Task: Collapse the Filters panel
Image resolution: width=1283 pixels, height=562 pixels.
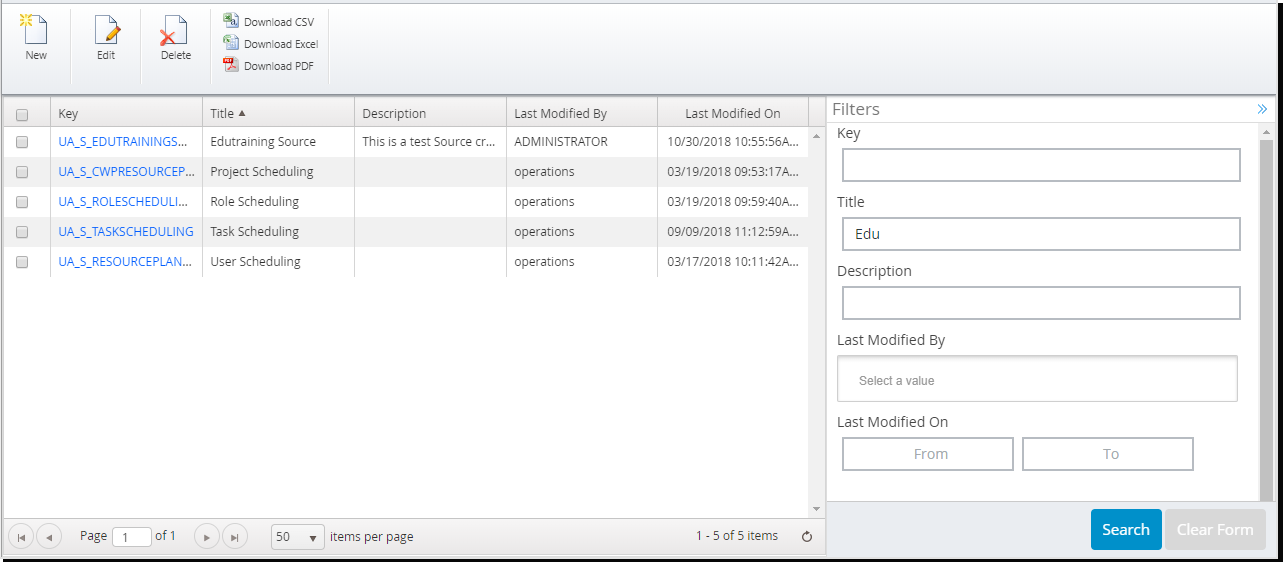Action: [x=1262, y=109]
